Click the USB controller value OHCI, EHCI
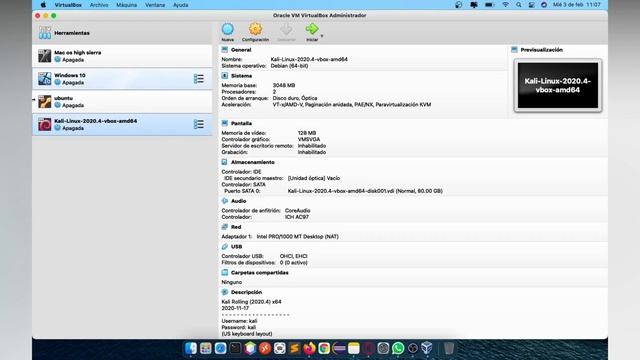The width and height of the screenshot is (640, 360). click(293, 256)
